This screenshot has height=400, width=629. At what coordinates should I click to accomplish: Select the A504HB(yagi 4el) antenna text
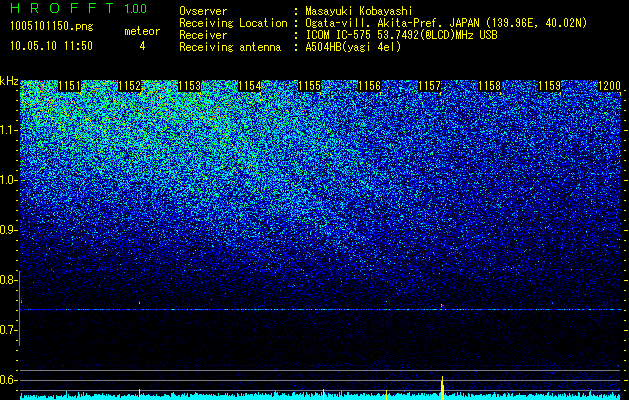pyautogui.click(x=353, y=47)
